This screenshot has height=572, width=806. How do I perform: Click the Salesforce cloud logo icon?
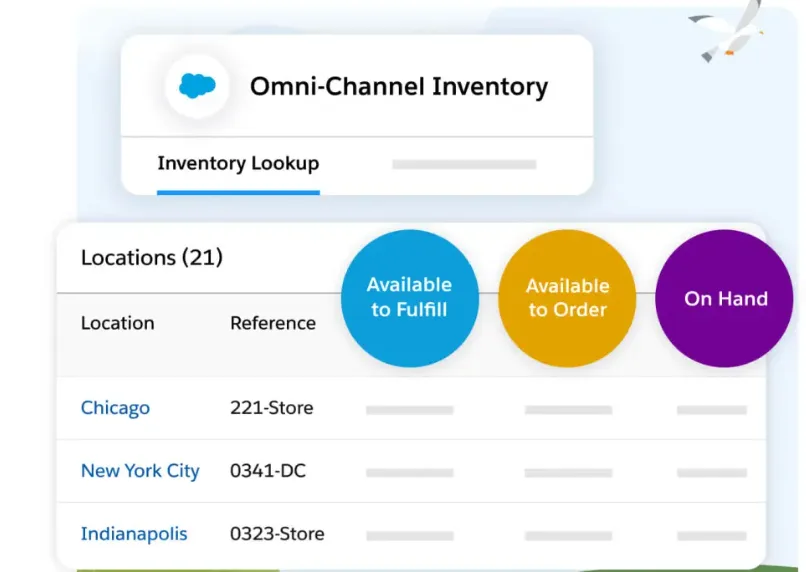197,86
